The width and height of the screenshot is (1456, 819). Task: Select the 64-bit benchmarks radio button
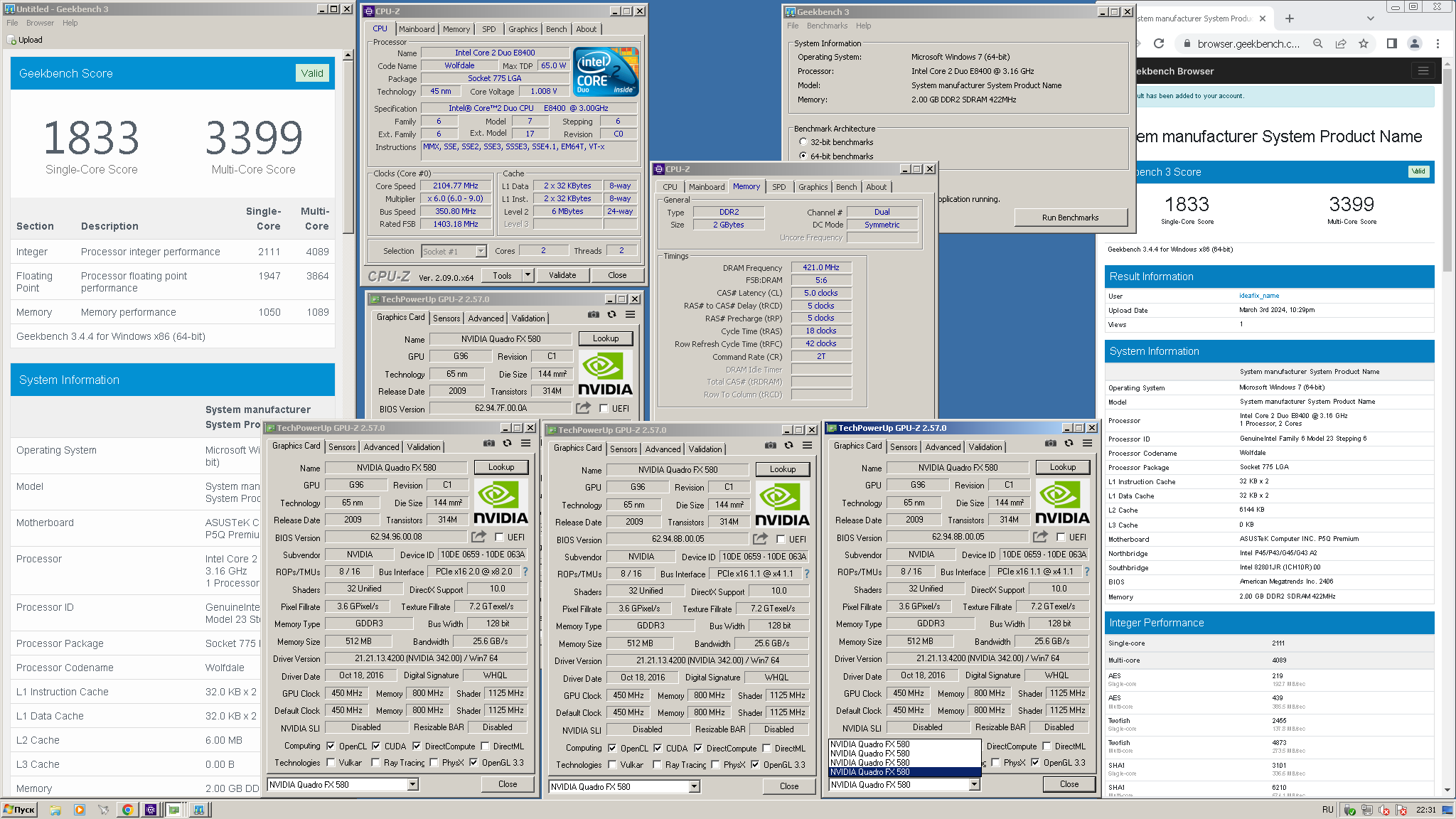click(803, 156)
